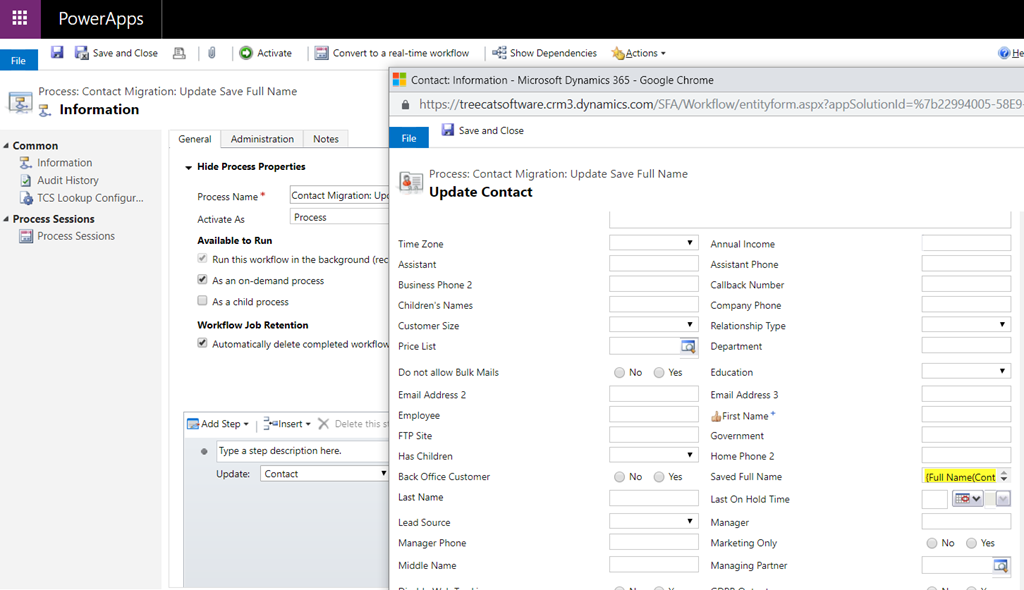Image resolution: width=1024 pixels, height=590 pixels.
Task: Select Yes for Marketing Only
Action: pos(972,543)
